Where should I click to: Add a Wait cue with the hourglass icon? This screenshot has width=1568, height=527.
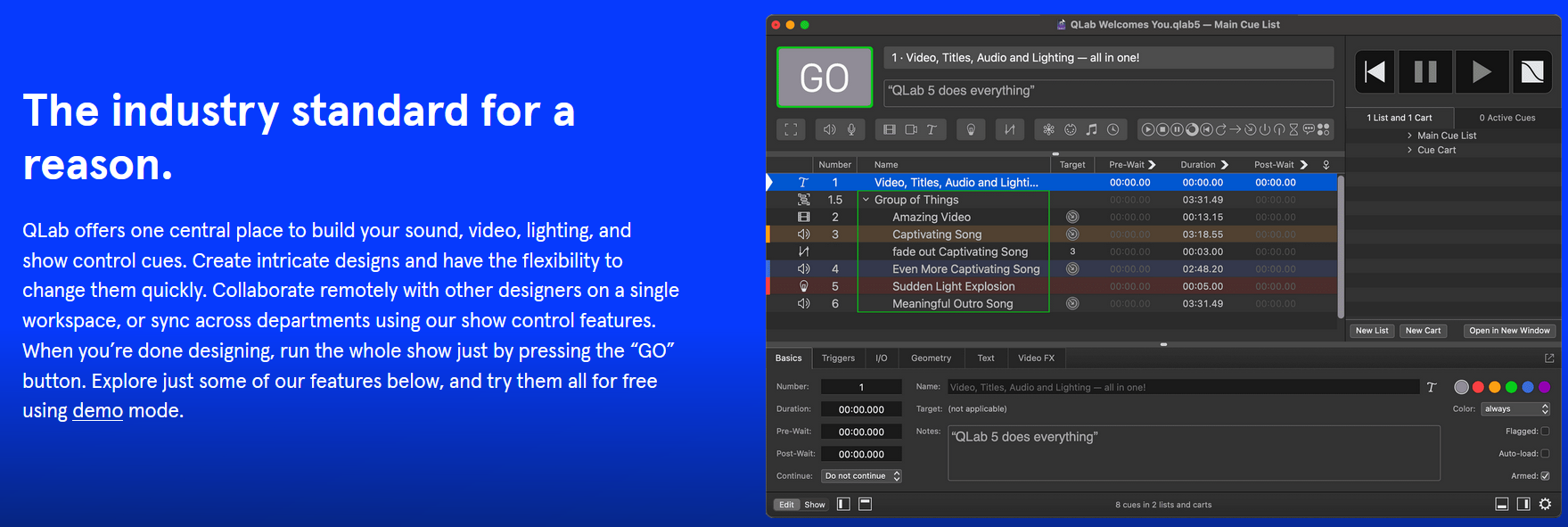point(1293,129)
